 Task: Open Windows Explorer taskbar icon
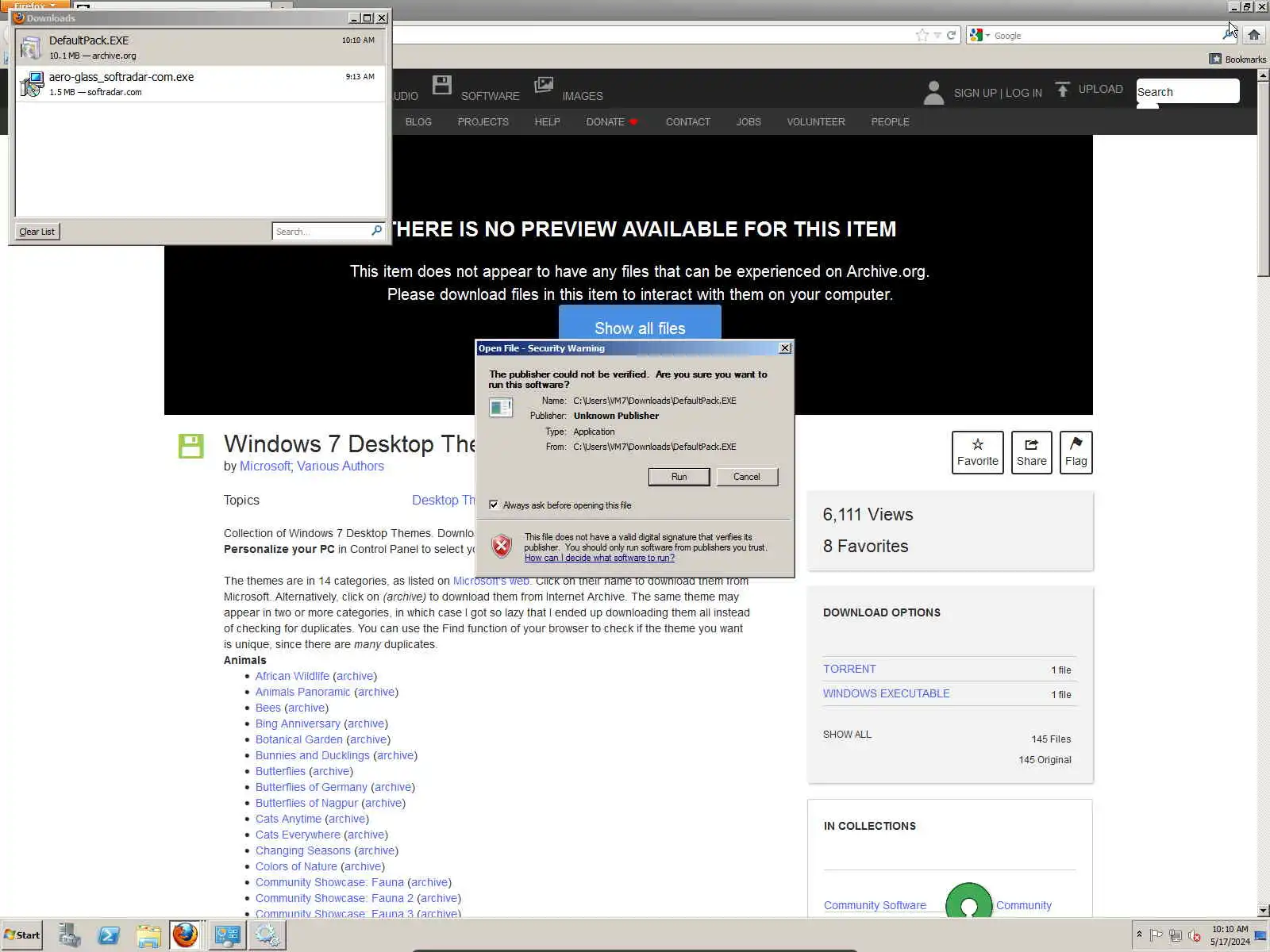click(x=148, y=935)
